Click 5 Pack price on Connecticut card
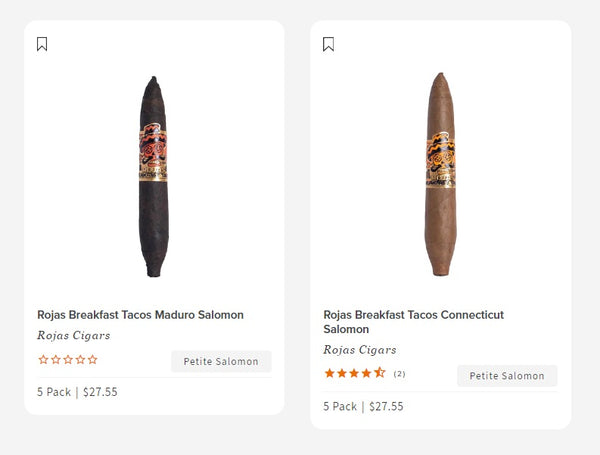 [364, 406]
